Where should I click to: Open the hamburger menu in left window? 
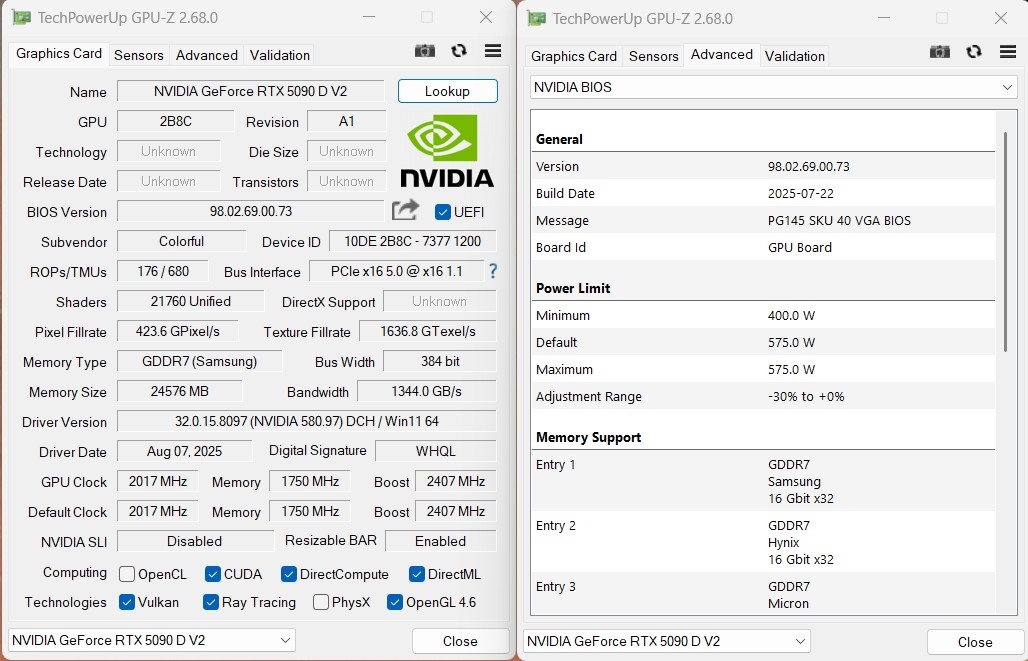point(492,51)
